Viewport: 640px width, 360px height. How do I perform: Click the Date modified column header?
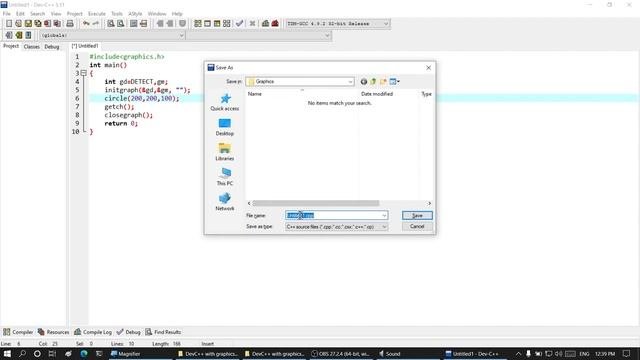(x=377, y=94)
